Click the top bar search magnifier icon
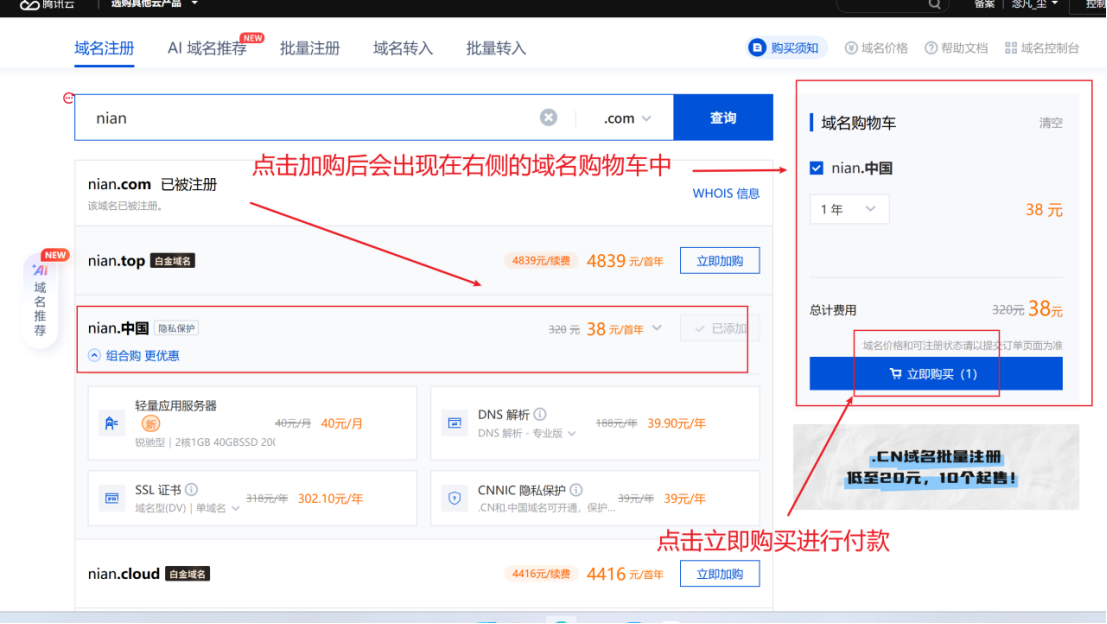Viewport: 1107px width, 624px height. [x=934, y=4]
